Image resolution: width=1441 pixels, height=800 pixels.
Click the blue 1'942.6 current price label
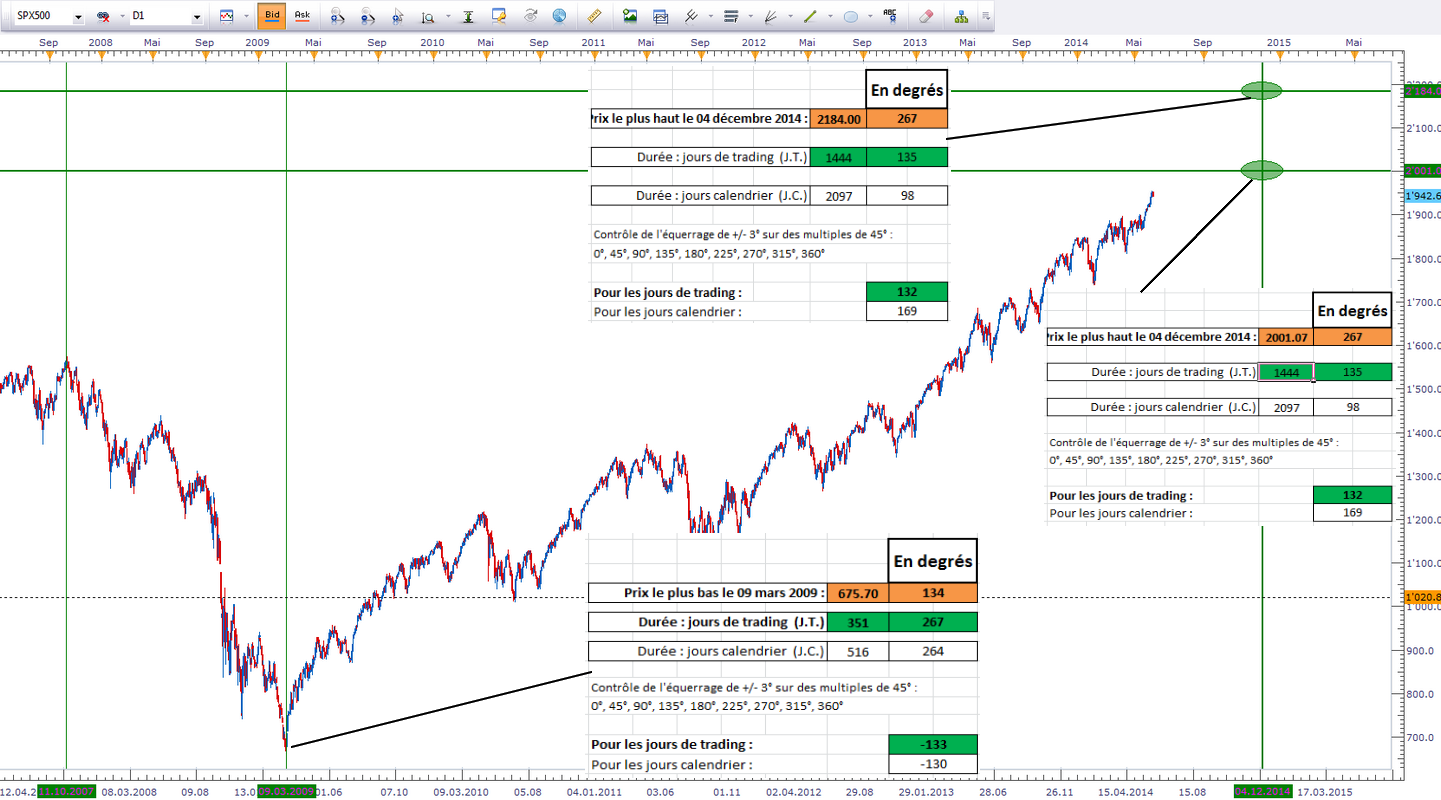tap(1422, 196)
